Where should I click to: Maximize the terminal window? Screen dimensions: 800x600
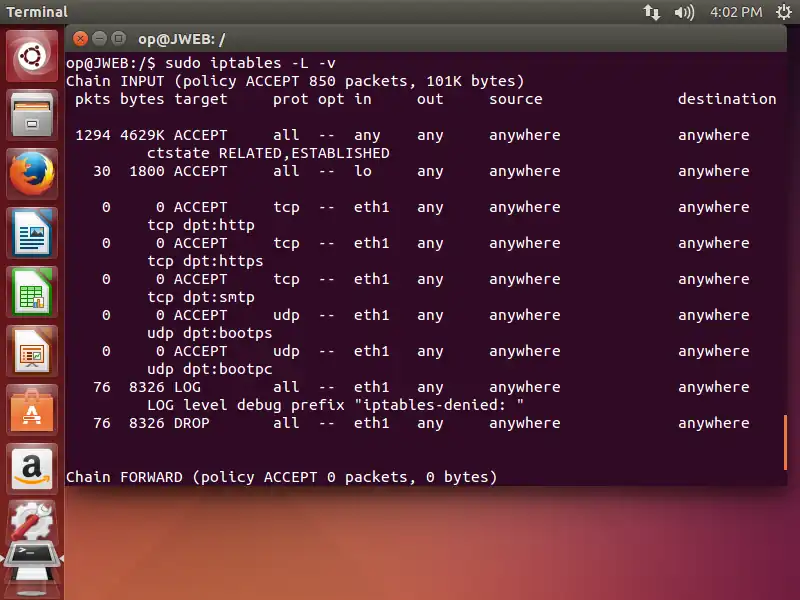pos(117,39)
